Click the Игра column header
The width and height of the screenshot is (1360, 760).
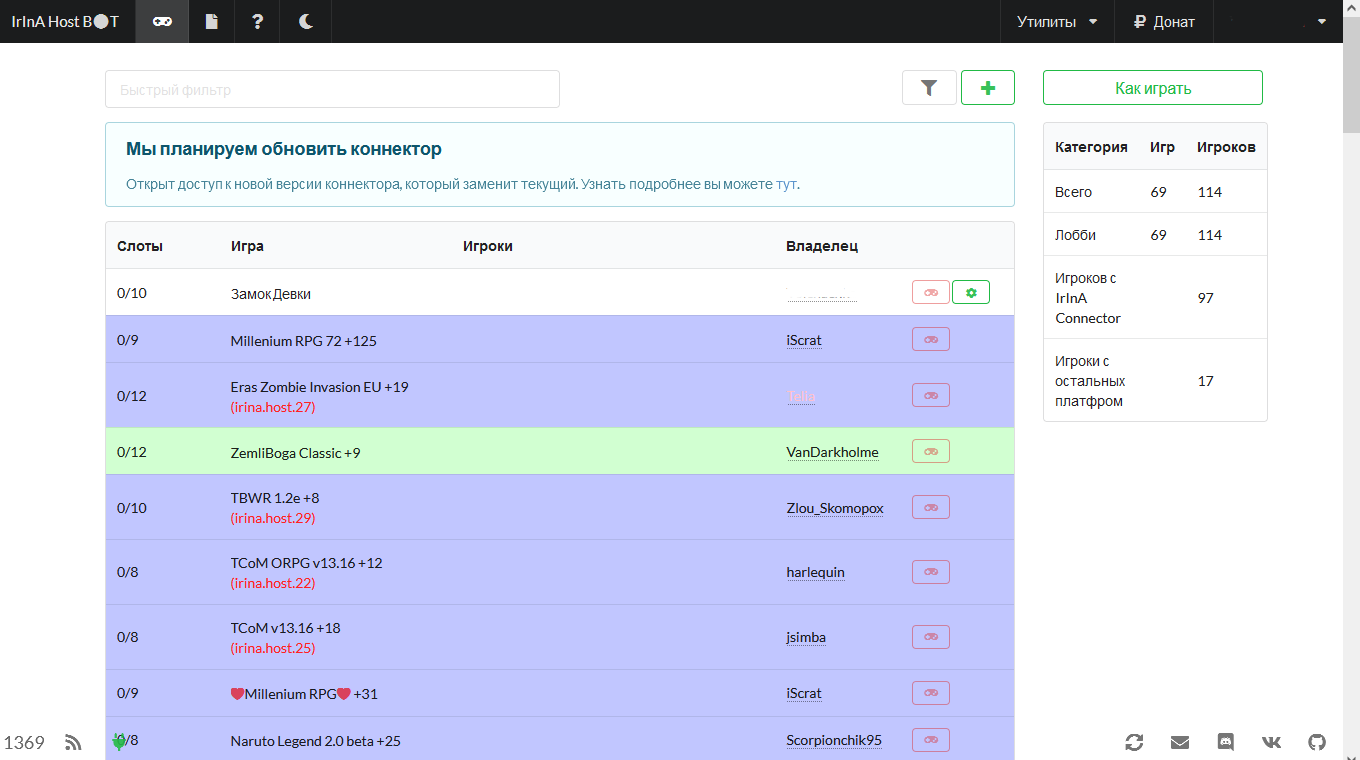point(247,246)
